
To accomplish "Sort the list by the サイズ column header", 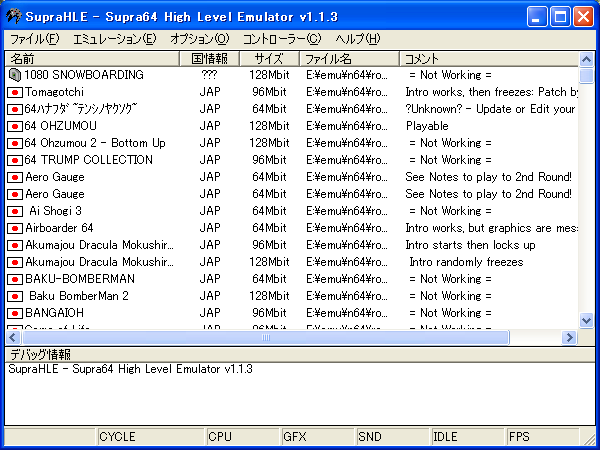I will coord(268,59).
